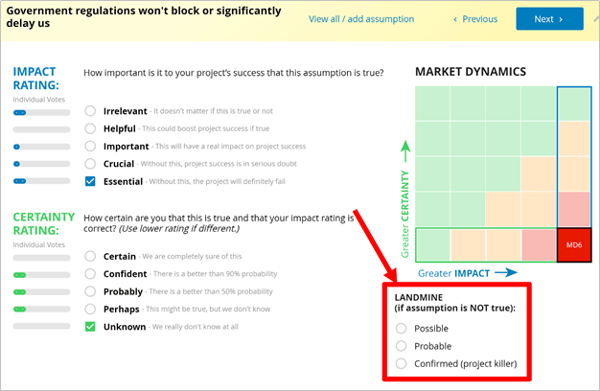Open View all / add assumption
Viewport: 600px width, 391px height.
361,19
